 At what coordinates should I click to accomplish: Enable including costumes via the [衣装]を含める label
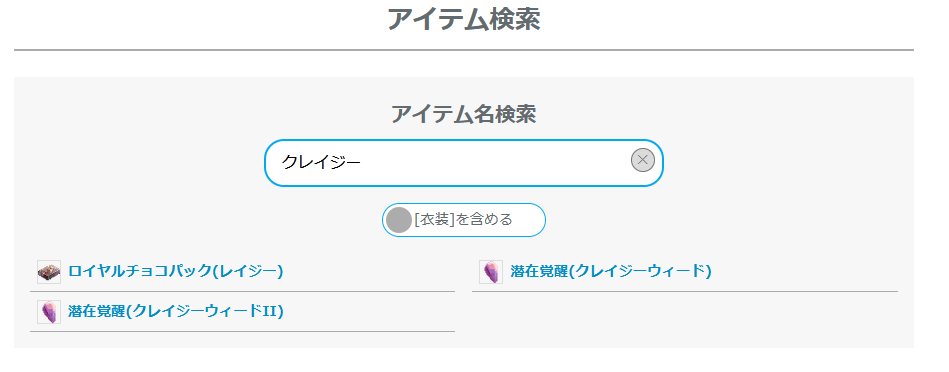point(464,220)
